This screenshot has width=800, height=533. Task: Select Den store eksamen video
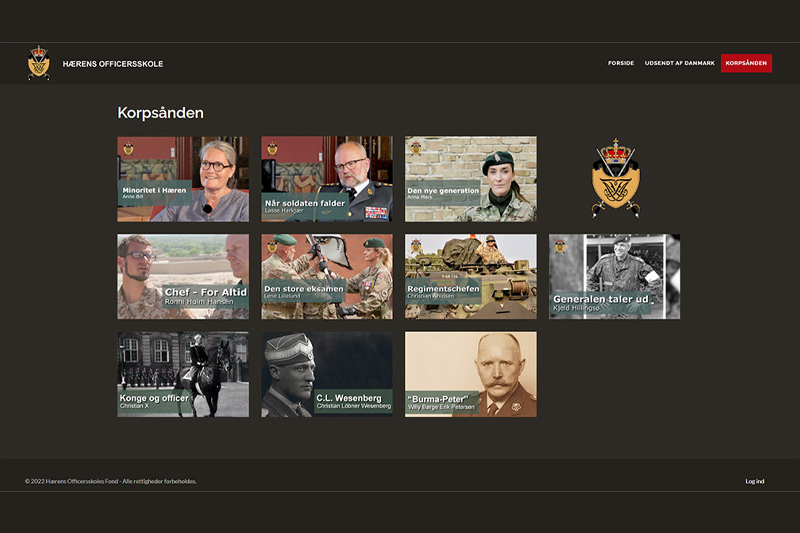[x=327, y=276]
